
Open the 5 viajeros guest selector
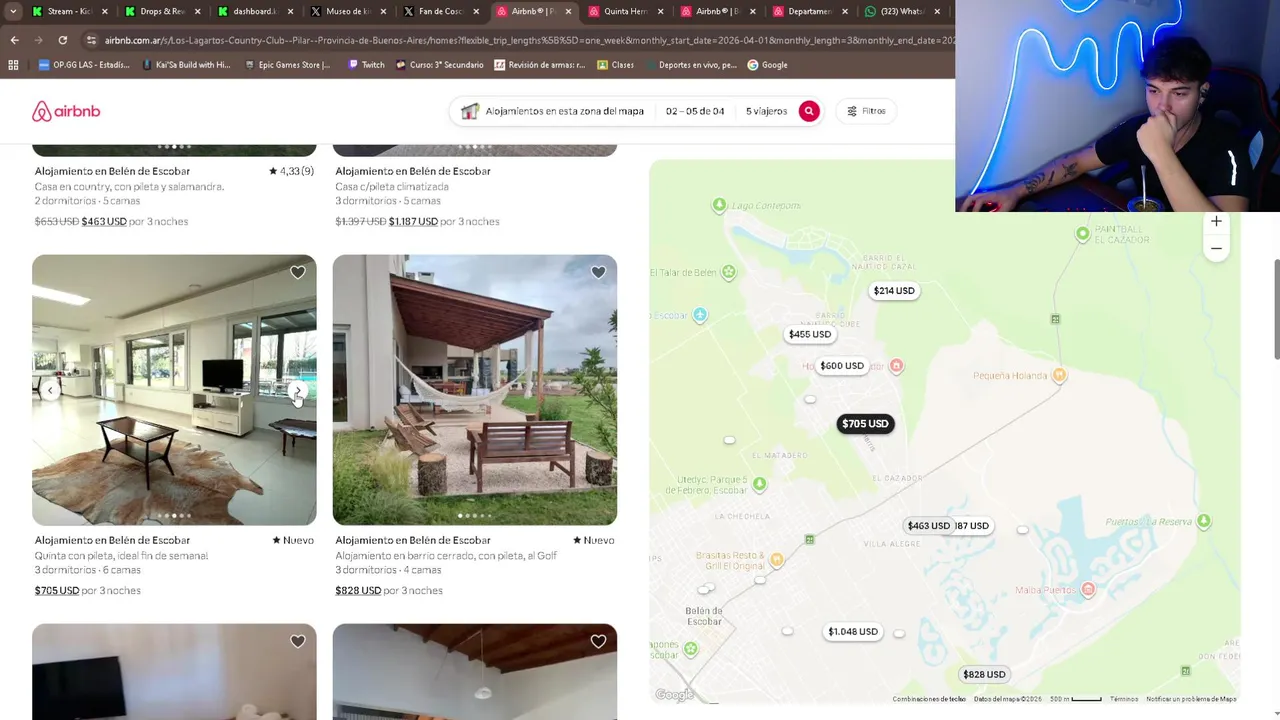pos(766,111)
